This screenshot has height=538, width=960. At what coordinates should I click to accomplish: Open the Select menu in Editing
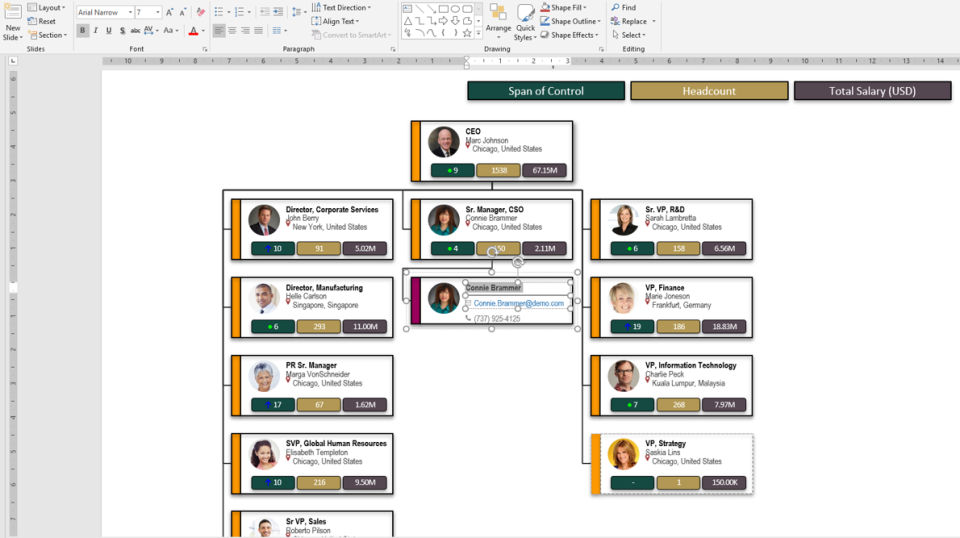click(x=629, y=35)
